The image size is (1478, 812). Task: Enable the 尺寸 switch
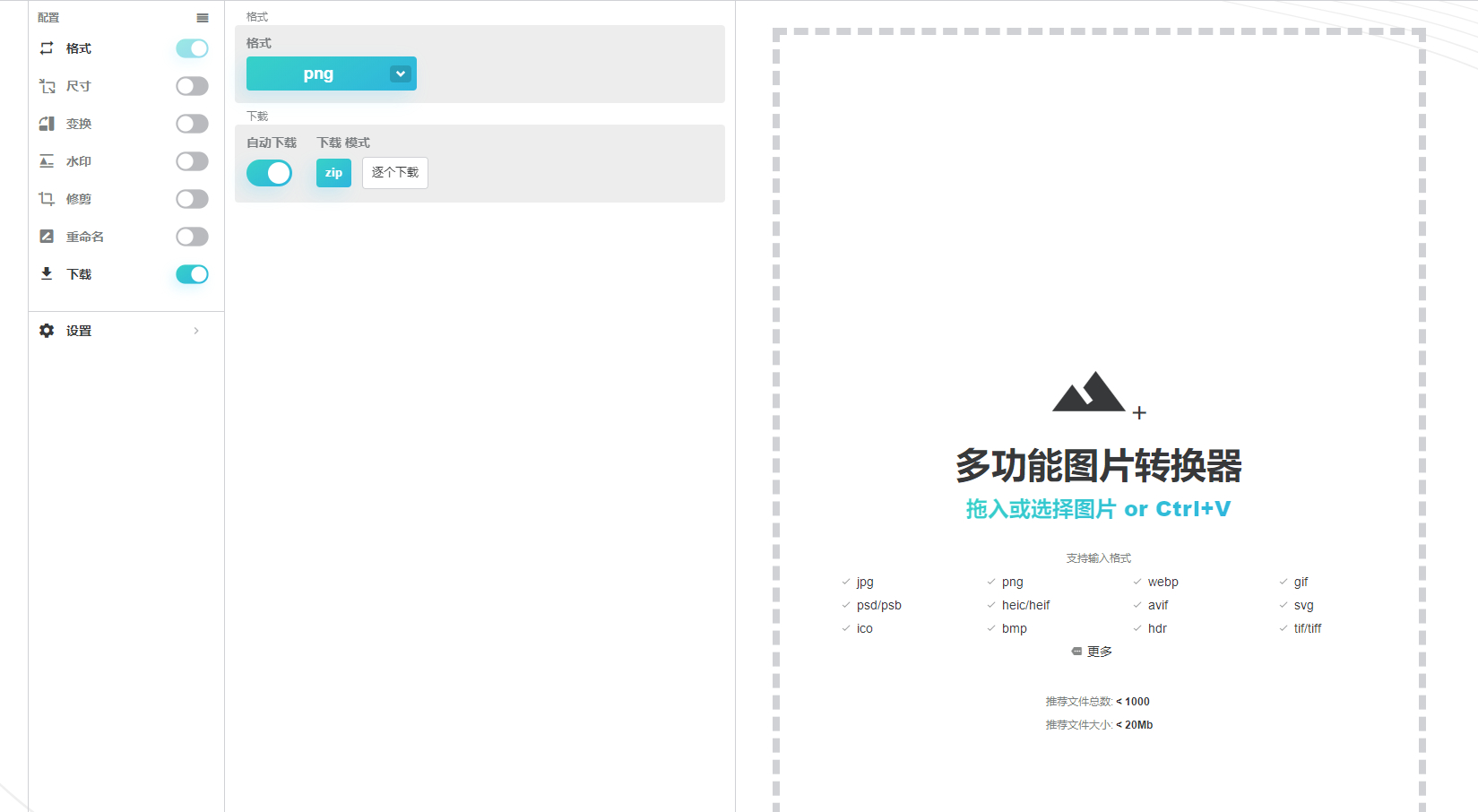point(192,86)
